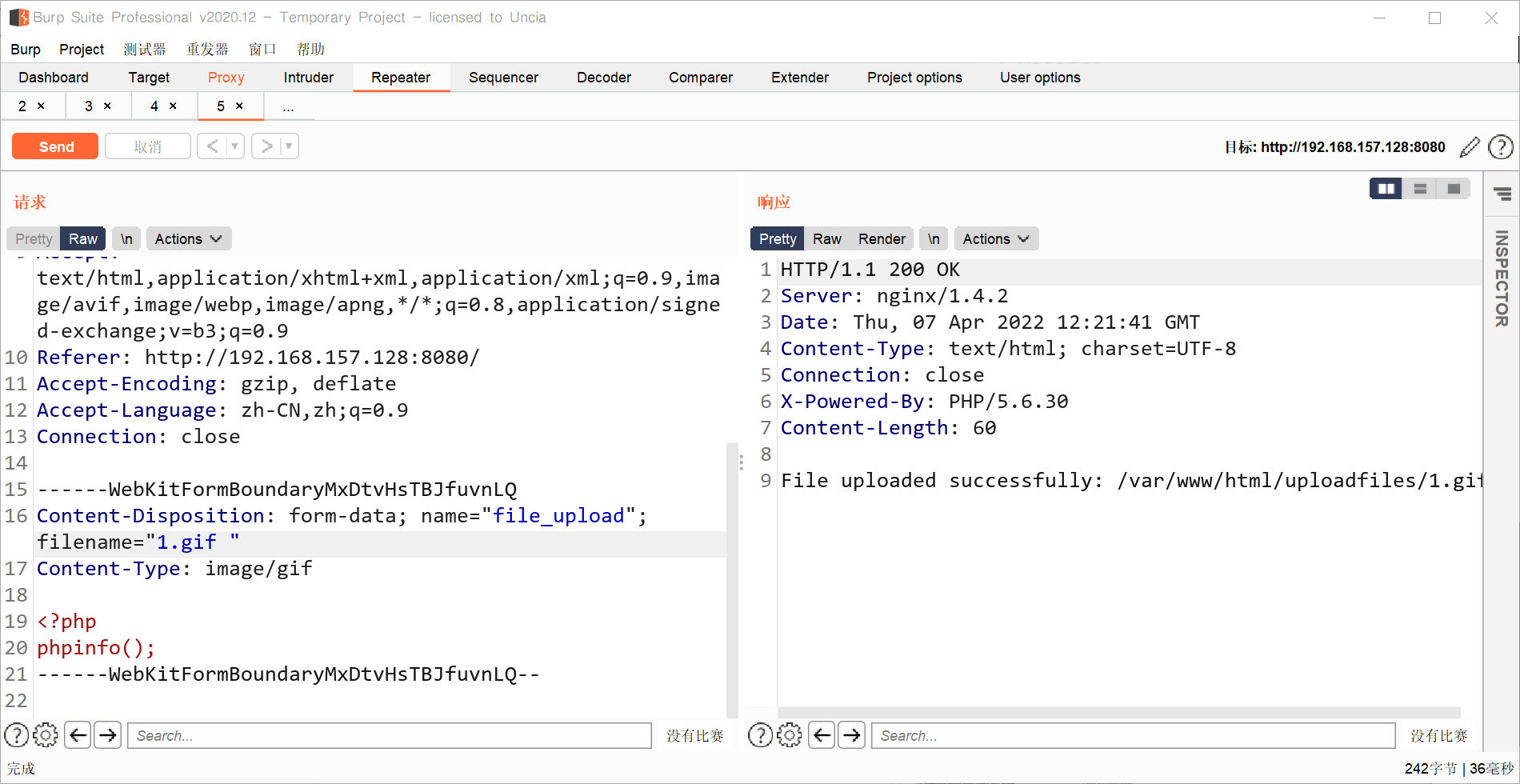
Task: Open the new Repeater tab '...' option
Action: coord(288,106)
